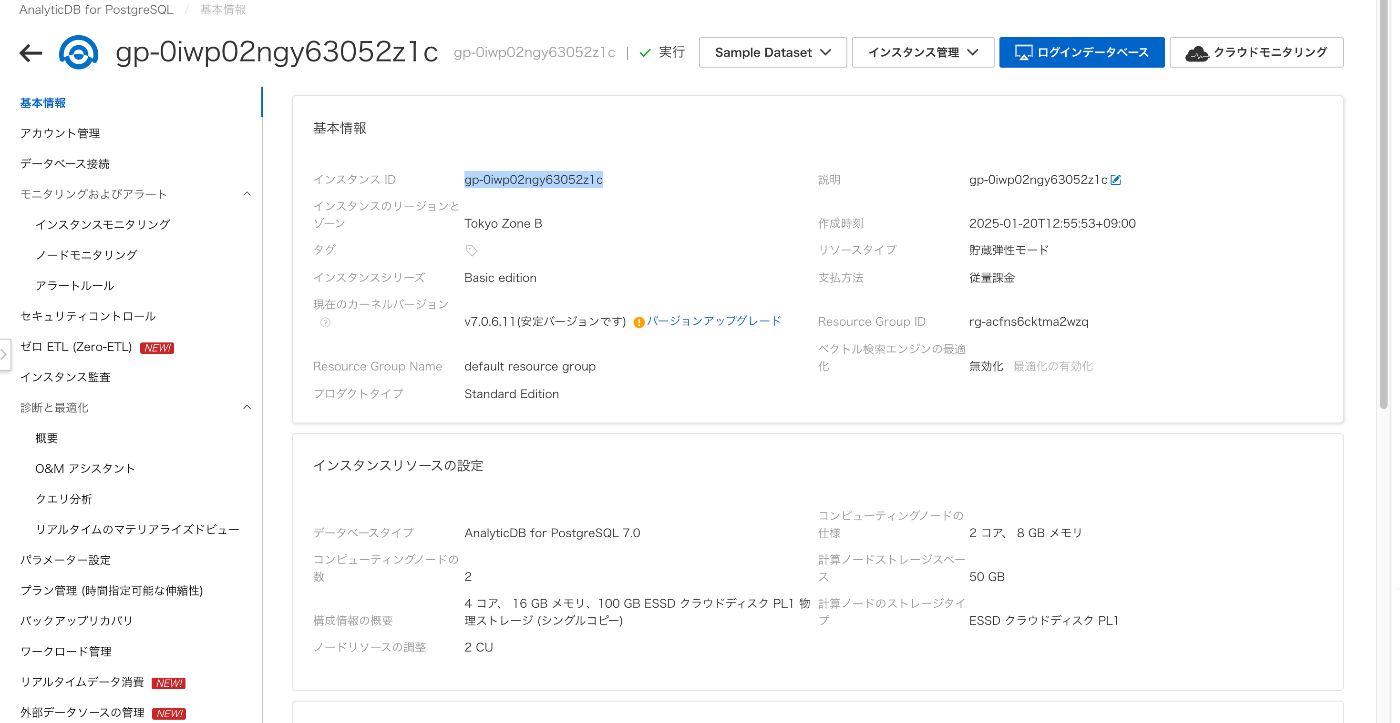This screenshot has width=1400, height=723.
Task: Click help icon under 現在のカーネルバージョン
Action: pyautogui.click(x=325, y=322)
